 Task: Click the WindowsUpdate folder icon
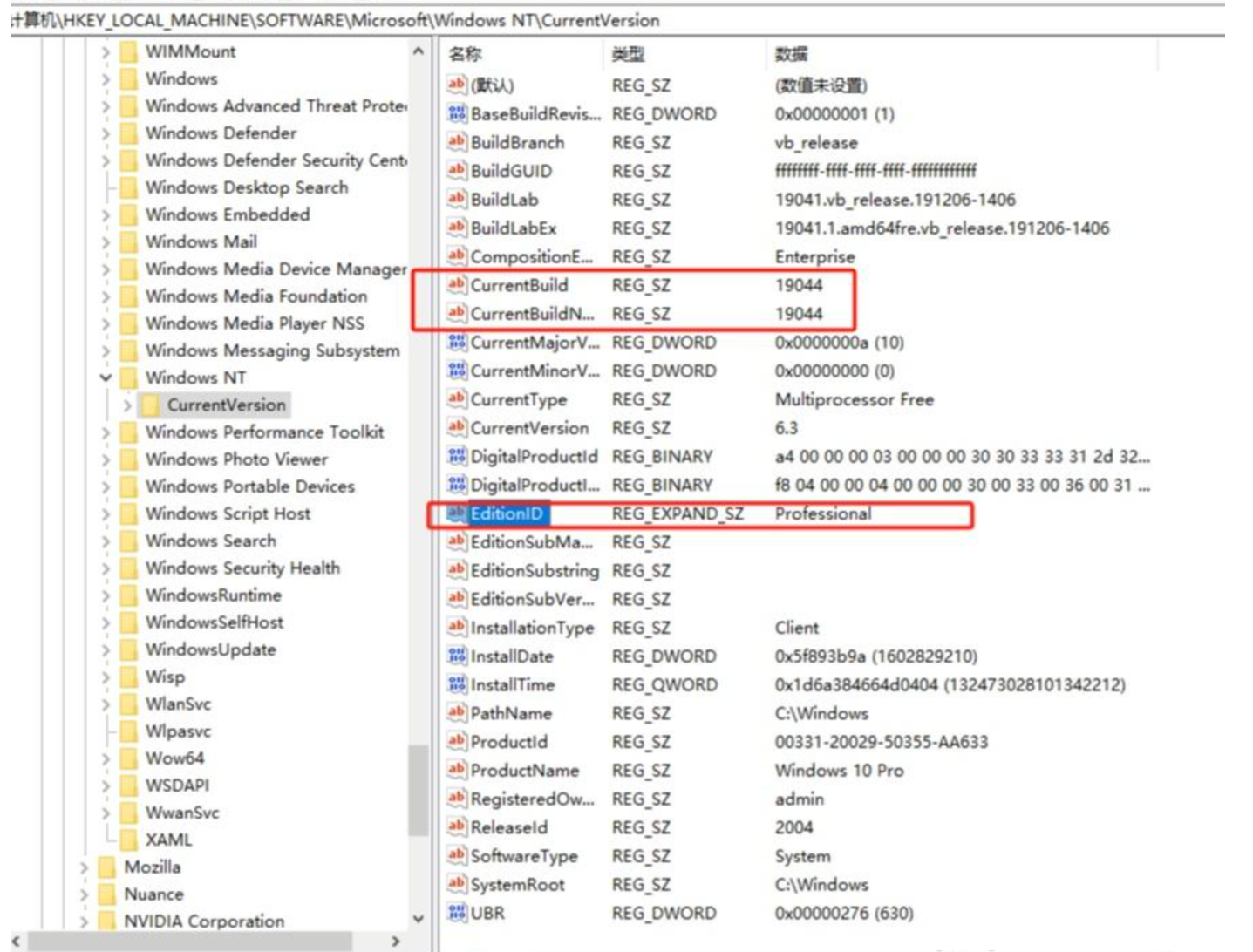[129, 649]
